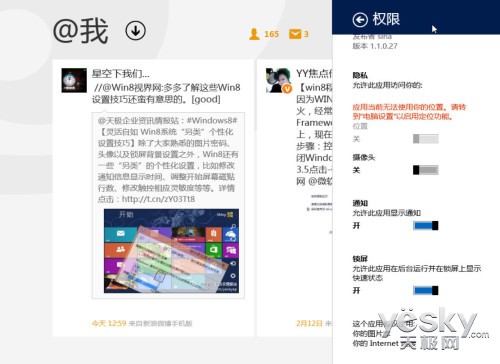Screen dimensions: 500x364
Task: Turn off the 通知 notifications switch
Action: 426,226
